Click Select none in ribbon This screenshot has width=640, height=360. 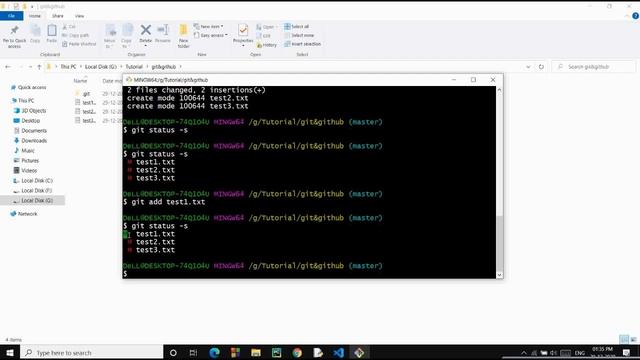299,36
